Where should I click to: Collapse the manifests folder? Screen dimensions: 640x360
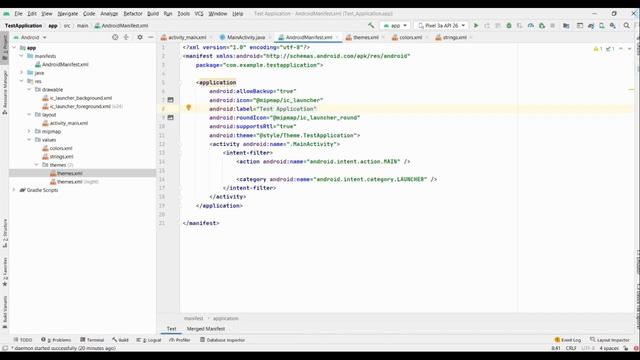[x=22, y=56]
